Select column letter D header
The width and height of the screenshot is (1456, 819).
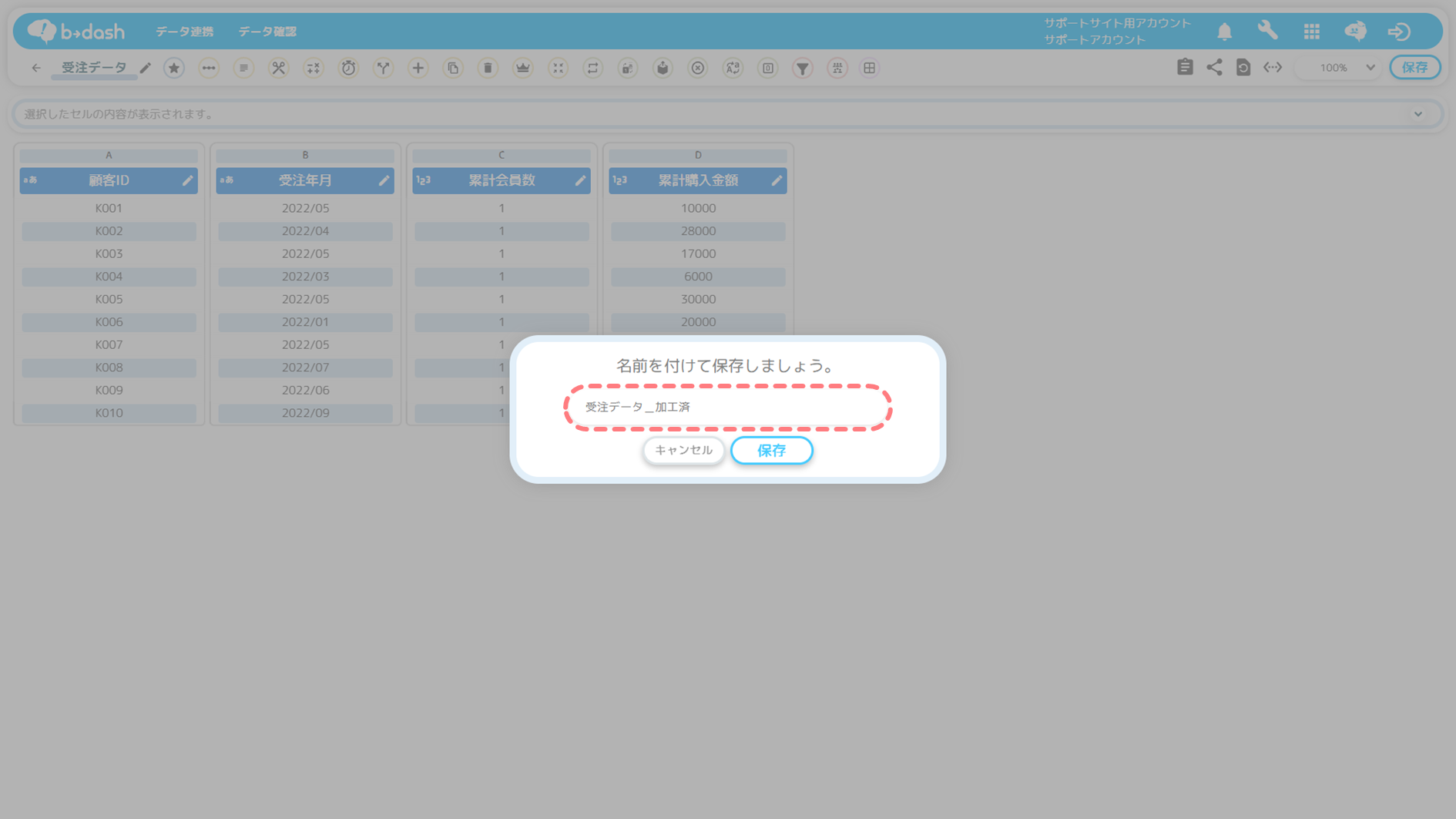click(698, 156)
